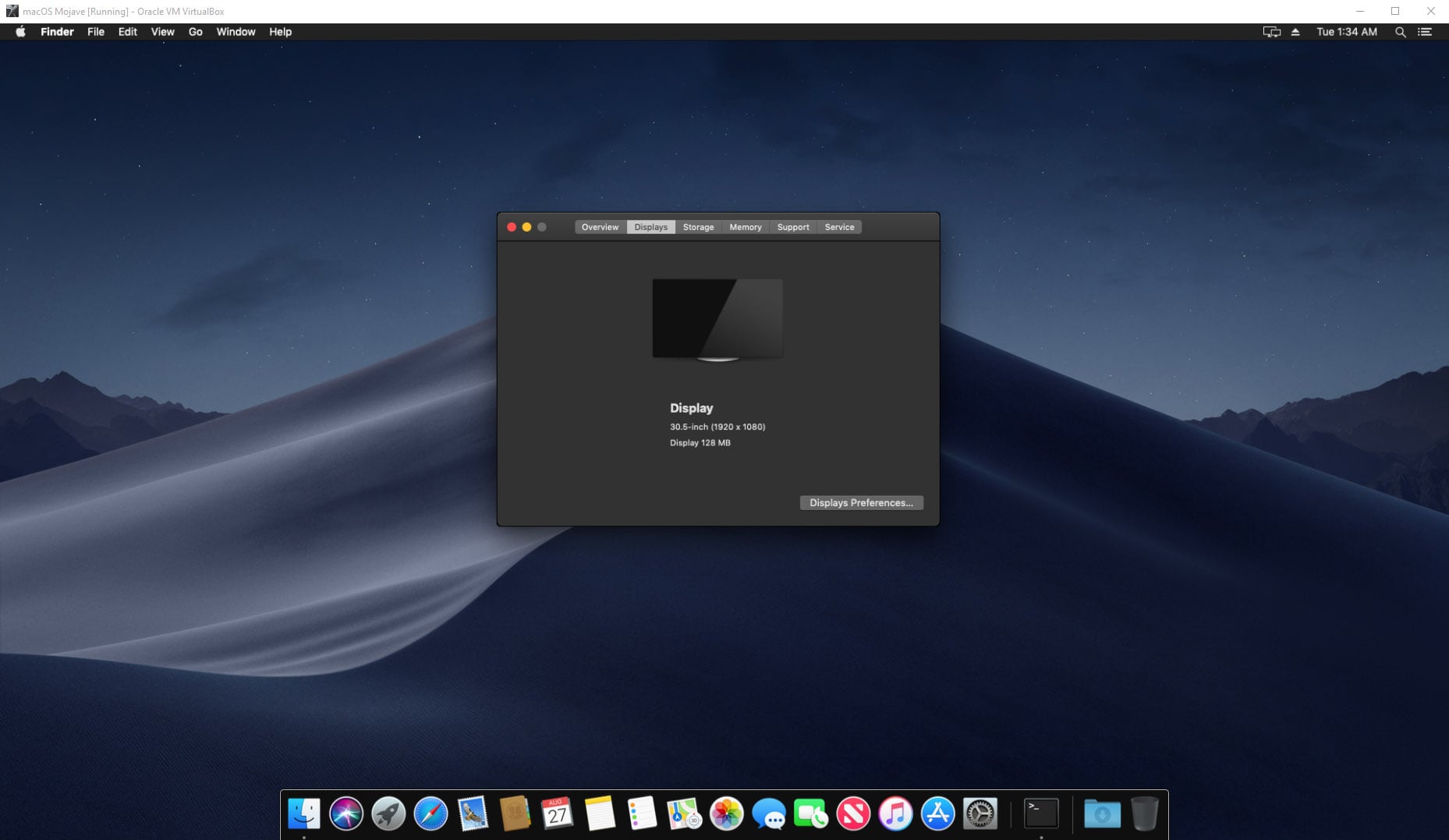Screen dimensions: 1449x840
Task: Open Maps app in Dock
Action: click(684, 814)
